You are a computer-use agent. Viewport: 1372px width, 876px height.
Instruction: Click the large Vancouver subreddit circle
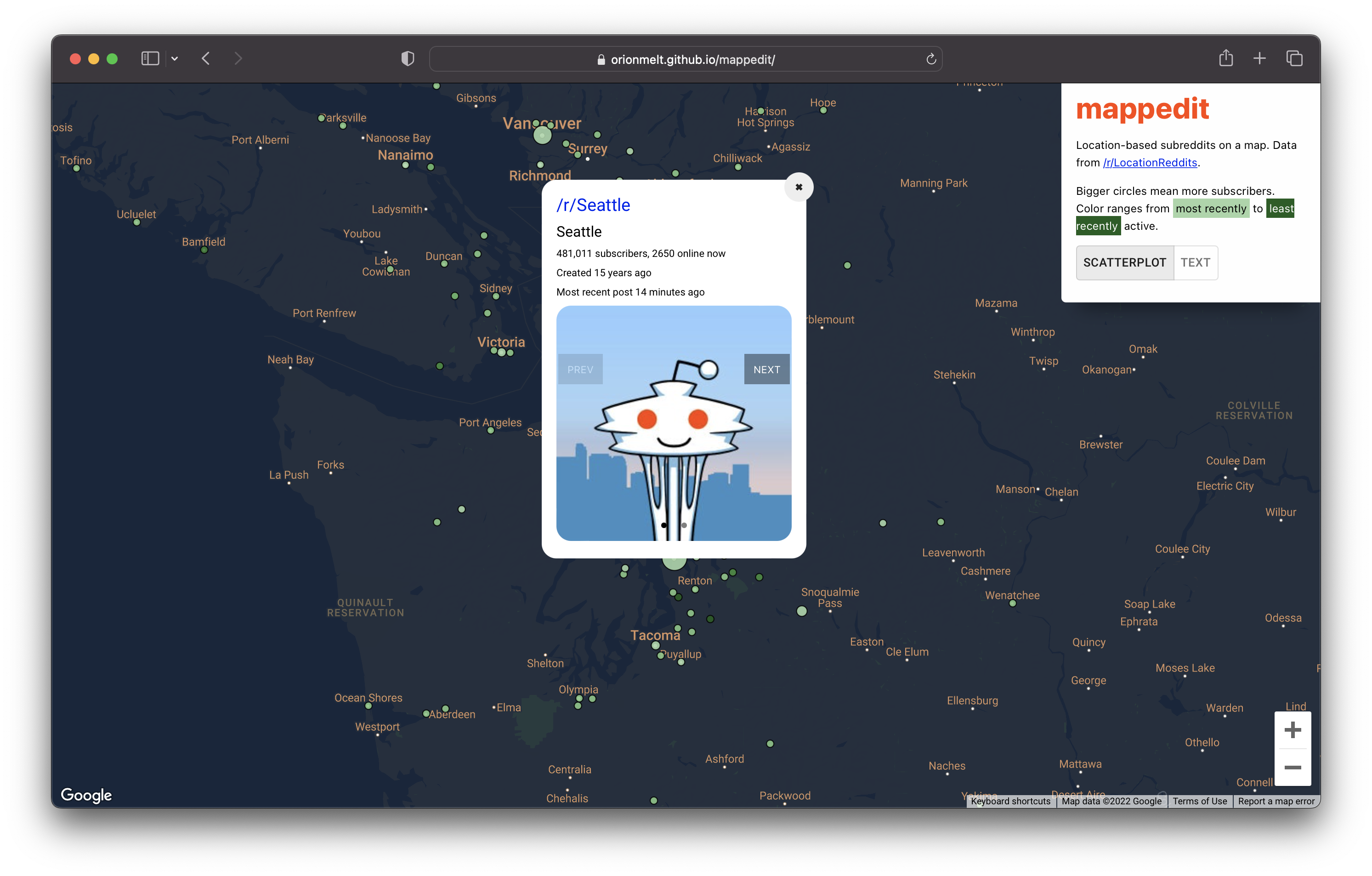click(542, 135)
